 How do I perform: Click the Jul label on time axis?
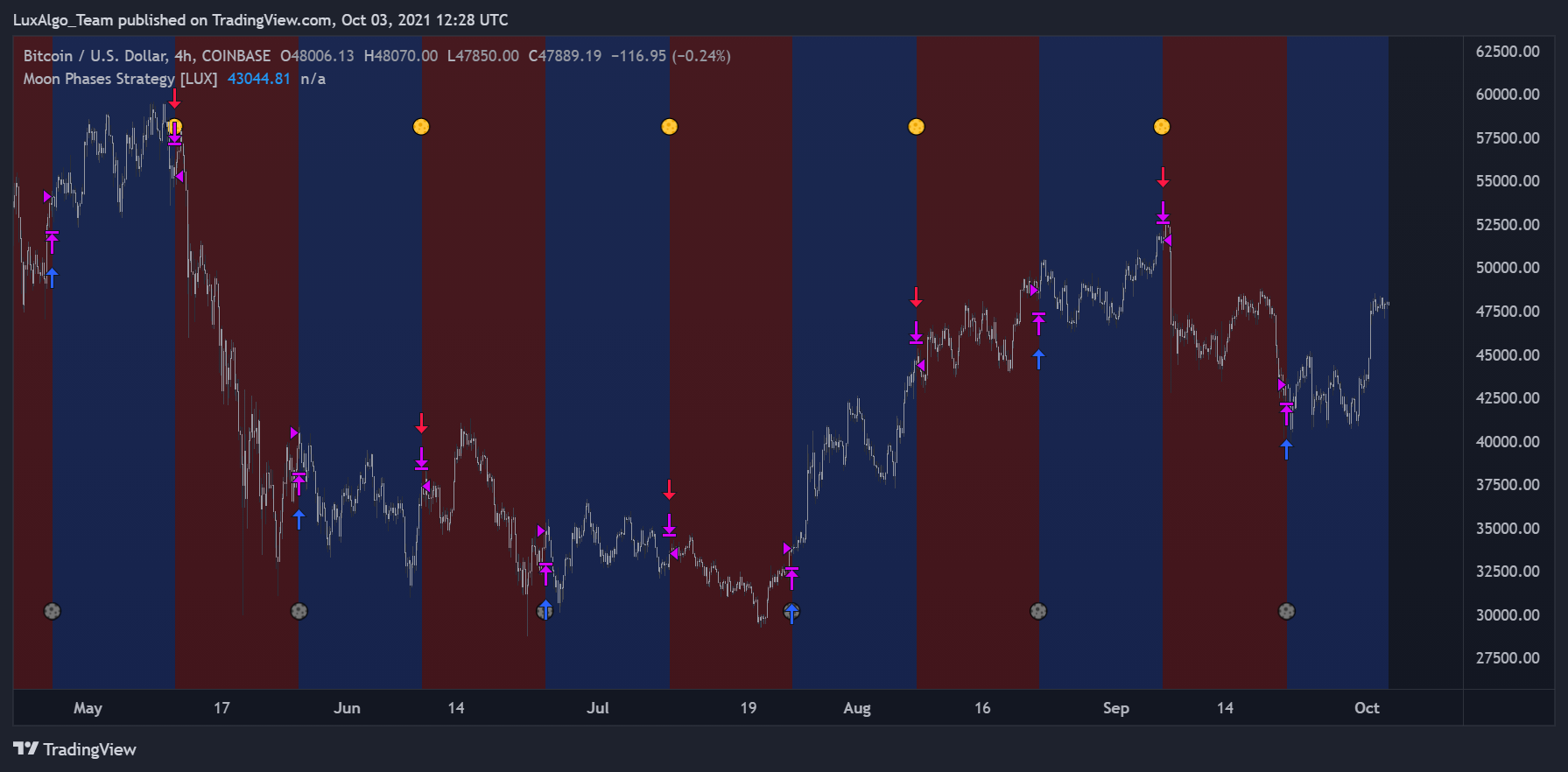click(598, 708)
